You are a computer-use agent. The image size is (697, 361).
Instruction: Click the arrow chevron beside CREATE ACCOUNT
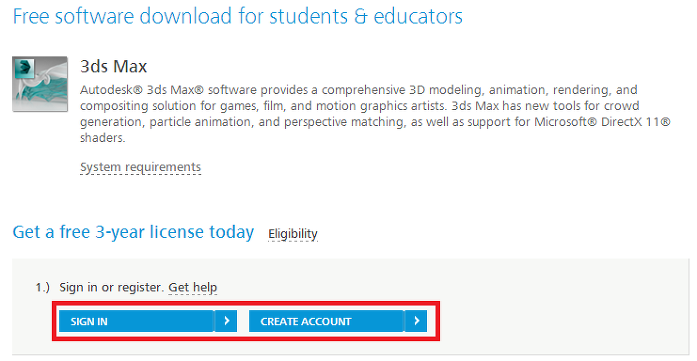[417, 321]
